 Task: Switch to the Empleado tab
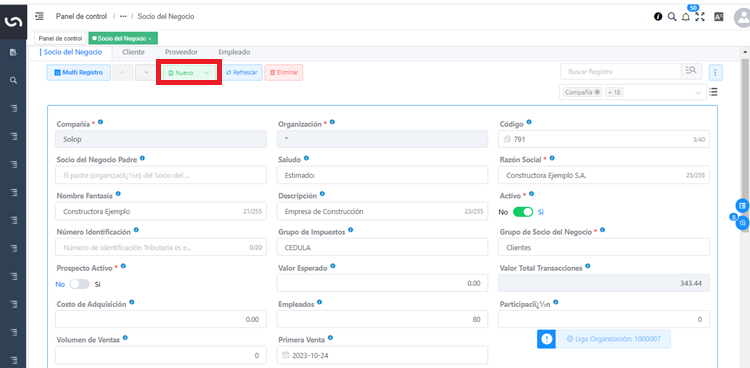pyautogui.click(x=234, y=52)
